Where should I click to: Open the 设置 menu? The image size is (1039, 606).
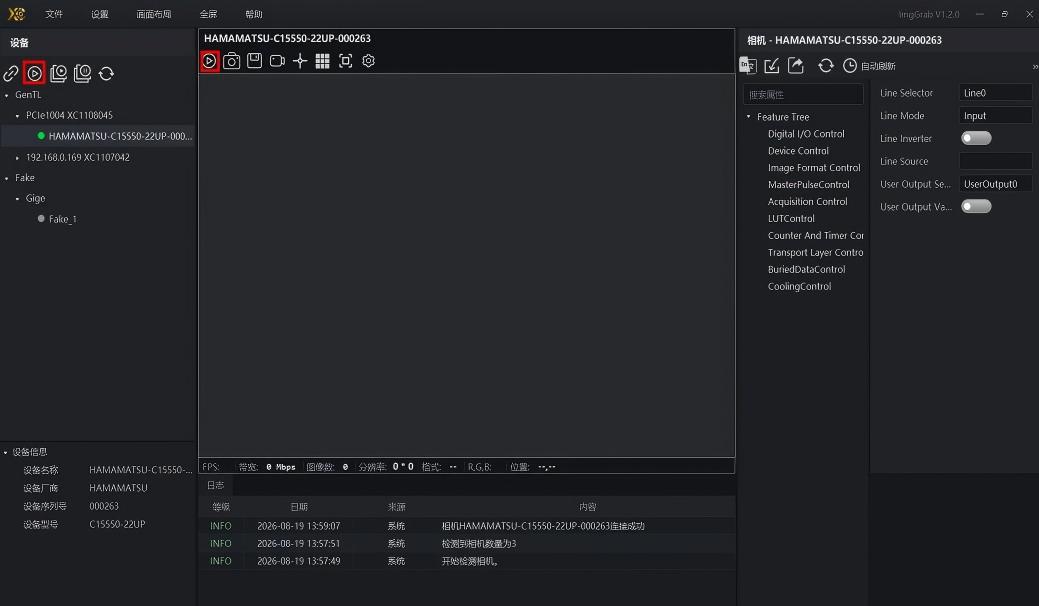[99, 14]
